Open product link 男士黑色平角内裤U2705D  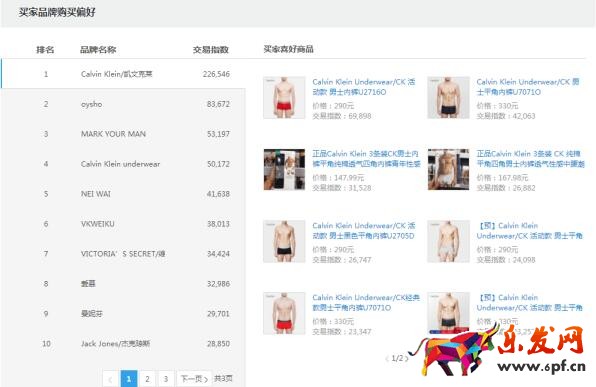[x=364, y=230]
